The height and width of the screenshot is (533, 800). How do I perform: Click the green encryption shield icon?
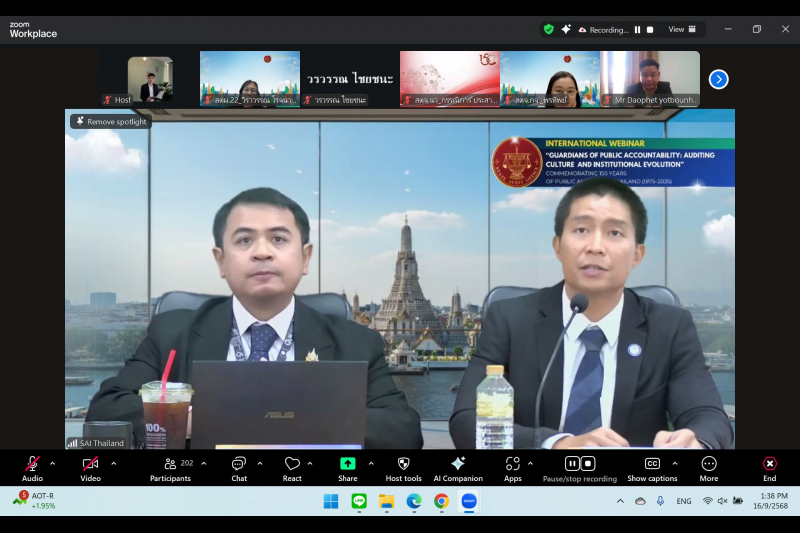click(548, 30)
